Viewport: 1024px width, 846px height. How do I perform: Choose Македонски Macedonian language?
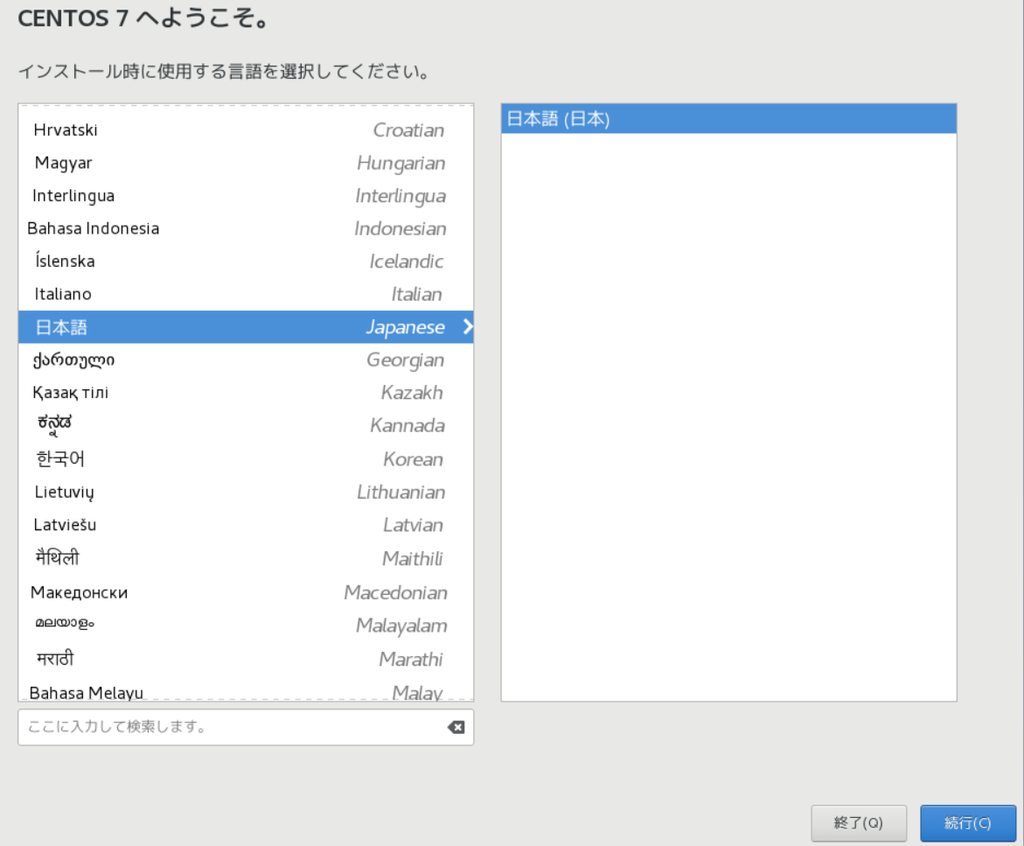246,593
